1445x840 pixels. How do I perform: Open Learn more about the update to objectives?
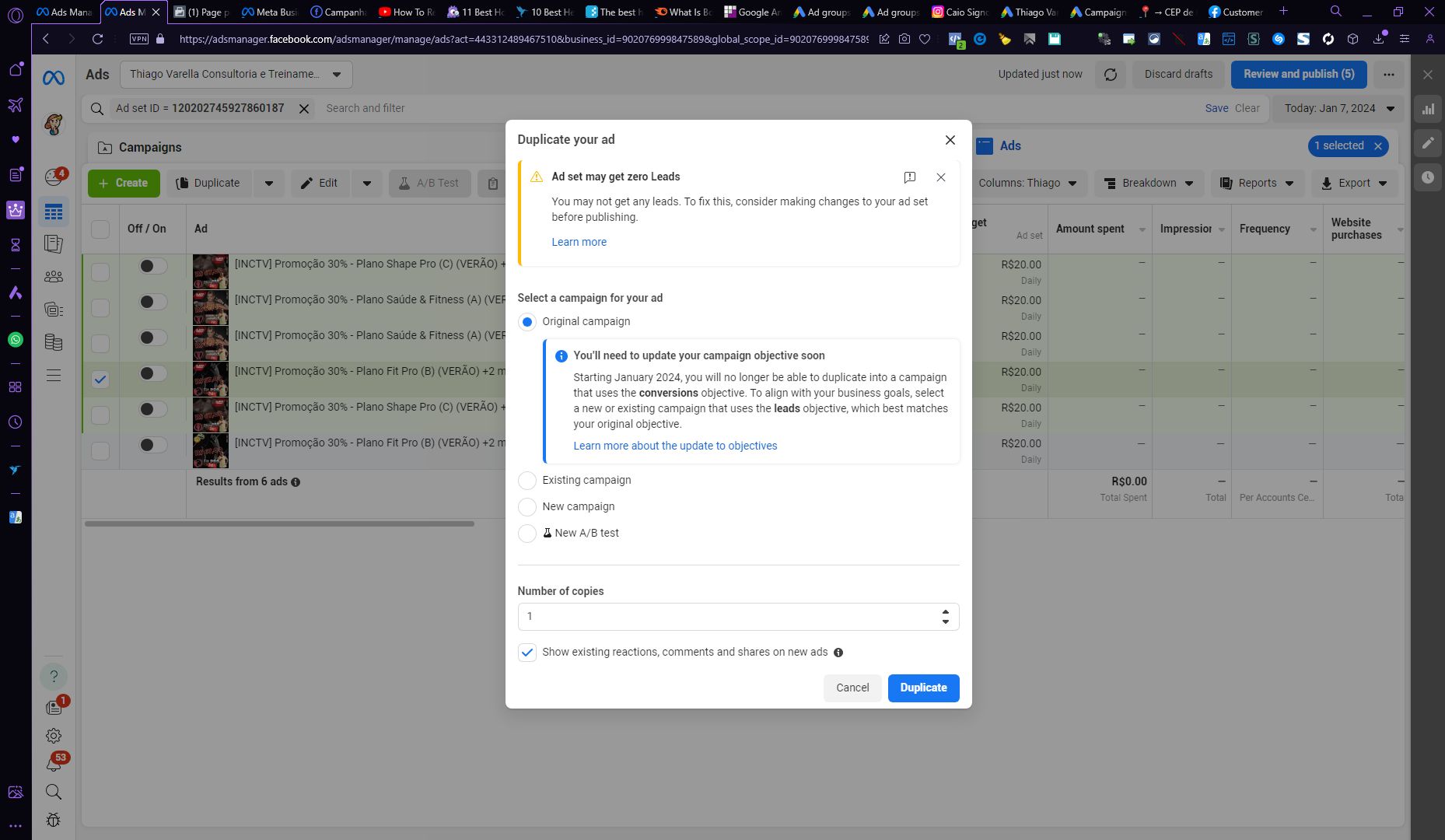click(675, 446)
